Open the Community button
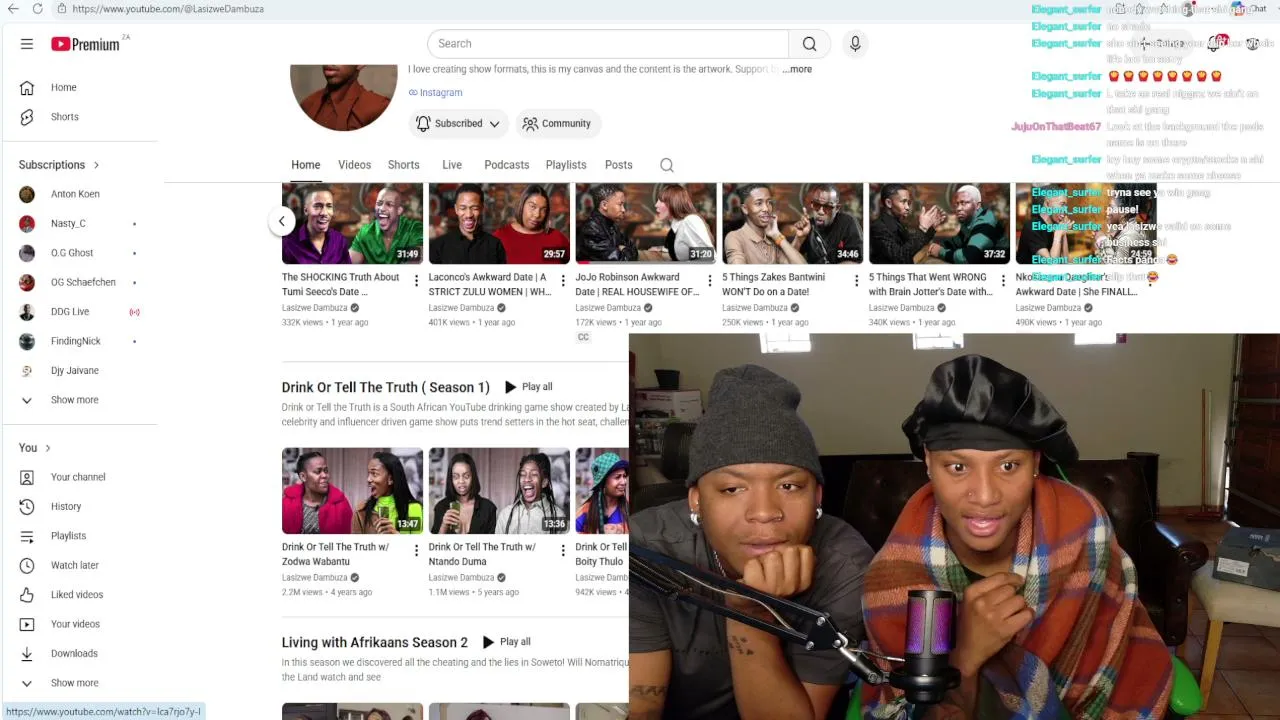The width and height of the screenshot is (1280, 720). (557, 124)
